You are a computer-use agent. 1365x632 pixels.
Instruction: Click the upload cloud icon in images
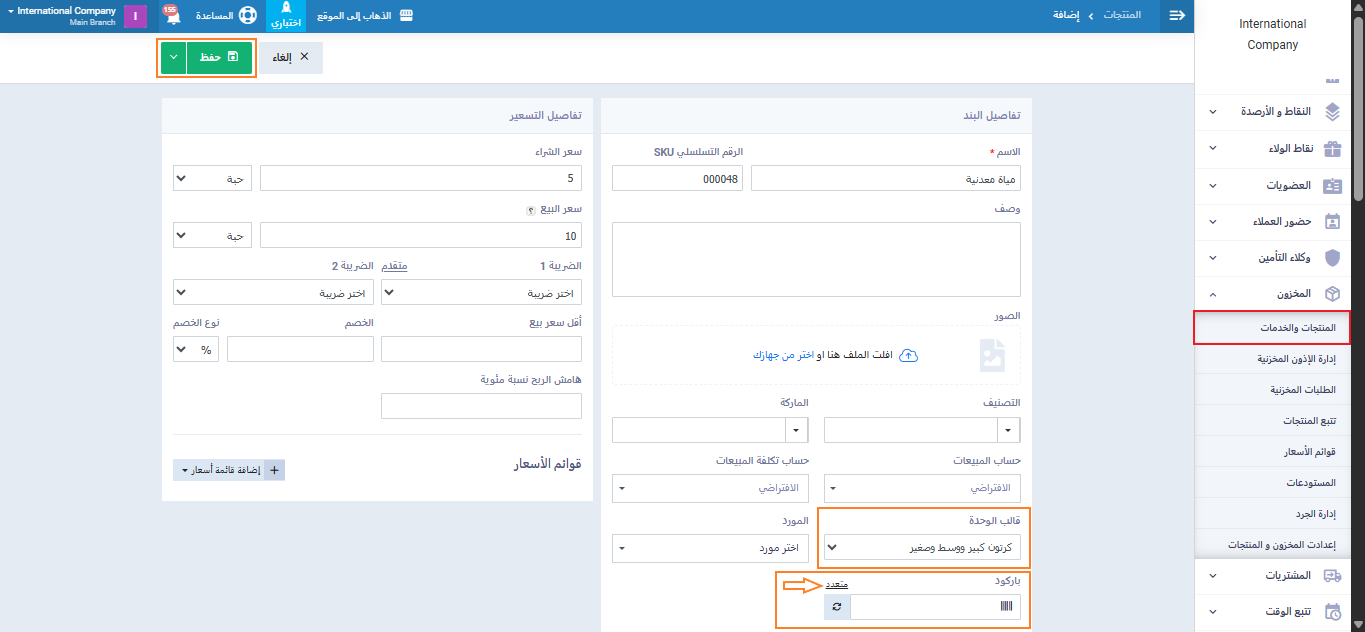click(x=908, y=355)
